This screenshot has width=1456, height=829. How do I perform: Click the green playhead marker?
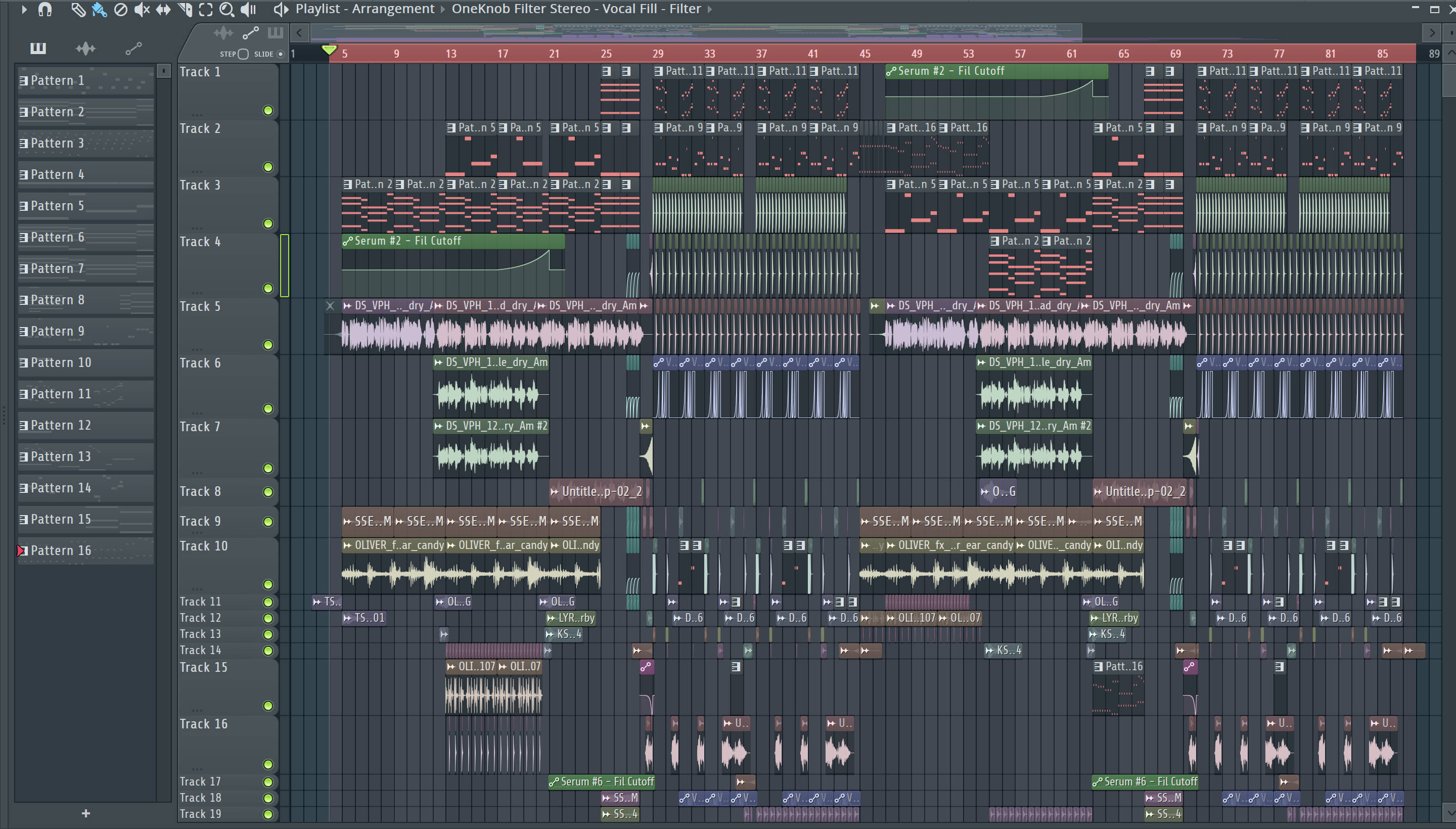329,51
